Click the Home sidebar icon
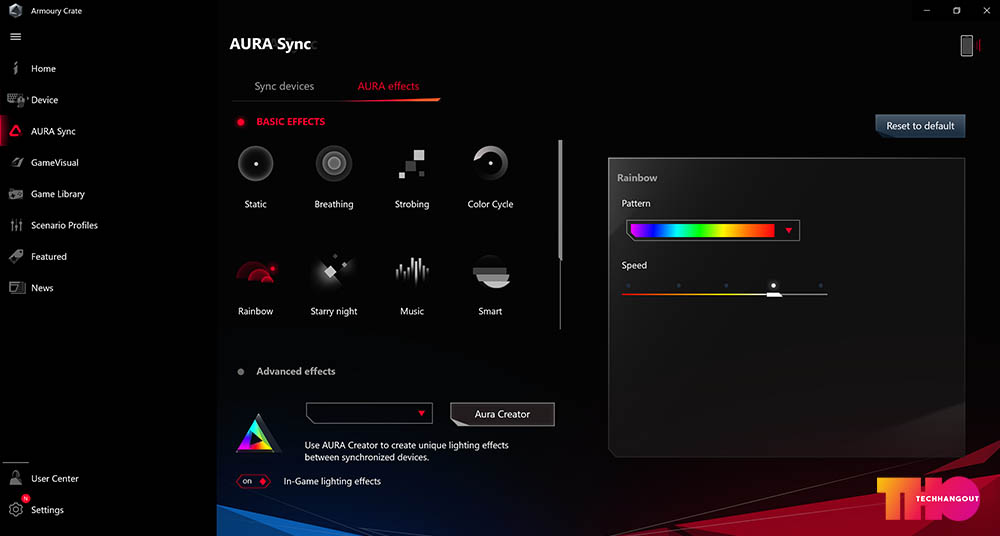 point(16,68)
